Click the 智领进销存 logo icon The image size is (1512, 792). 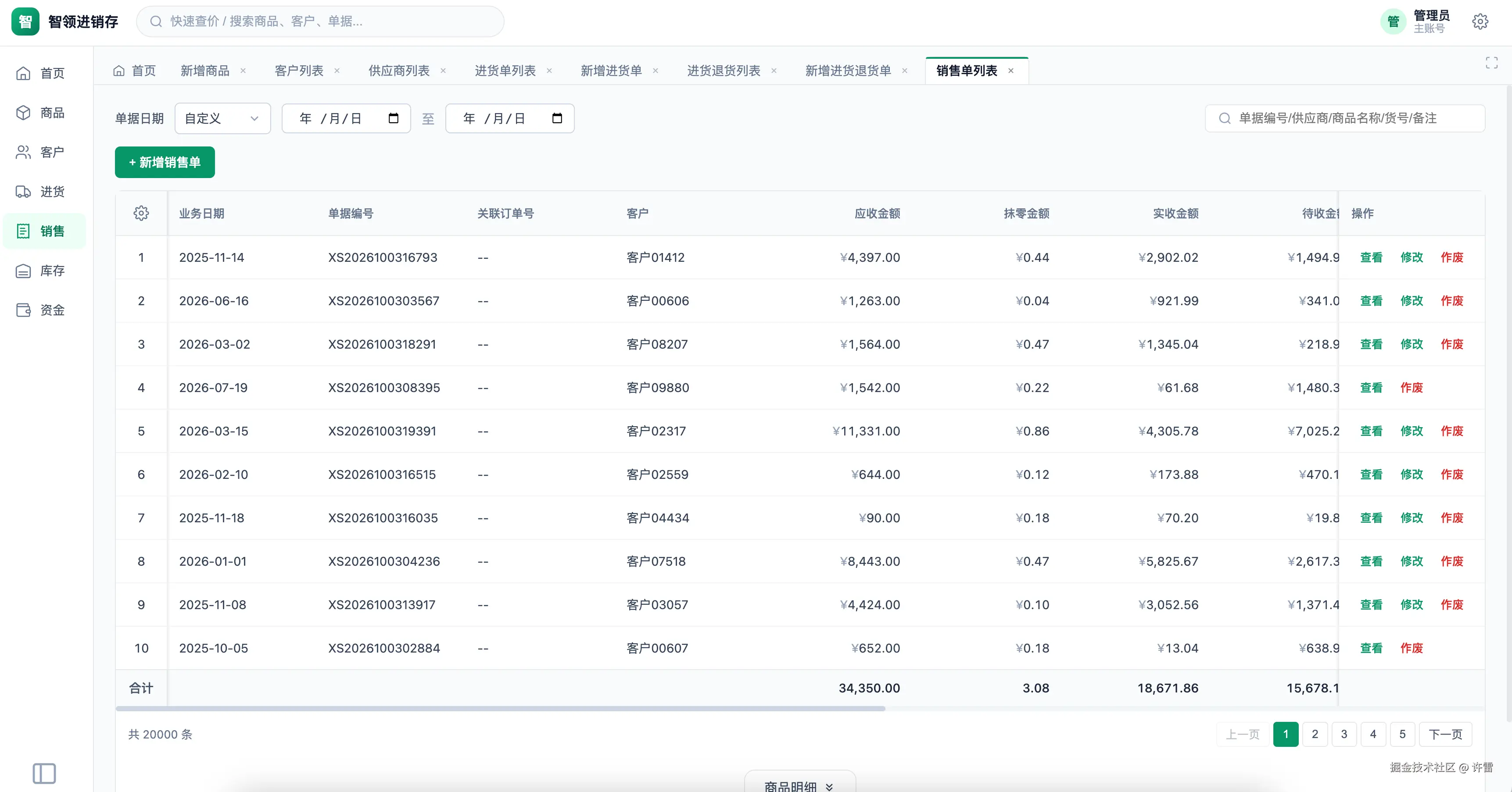25,21
